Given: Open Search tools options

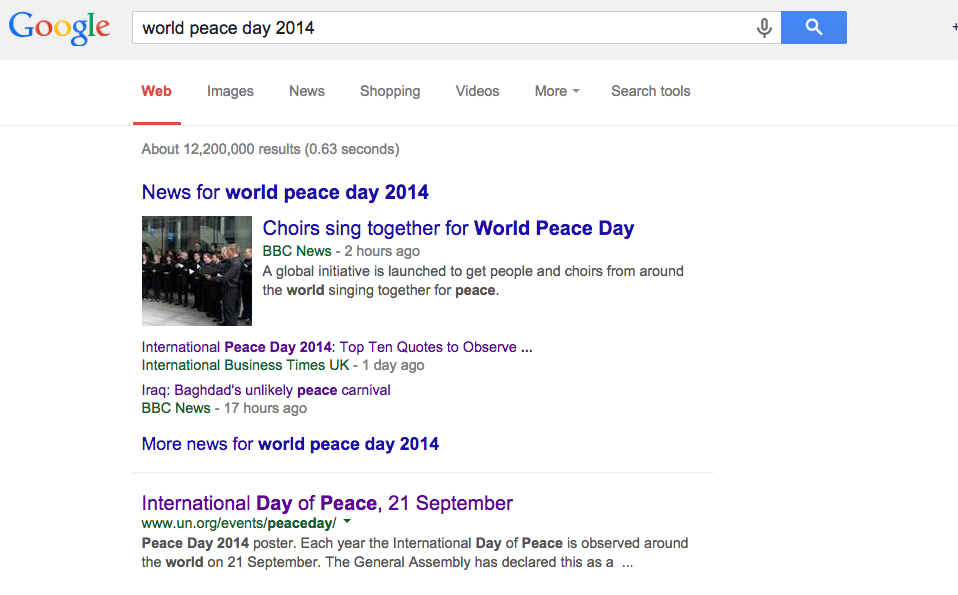Looking at the screenshot, I should coord(651,91).
